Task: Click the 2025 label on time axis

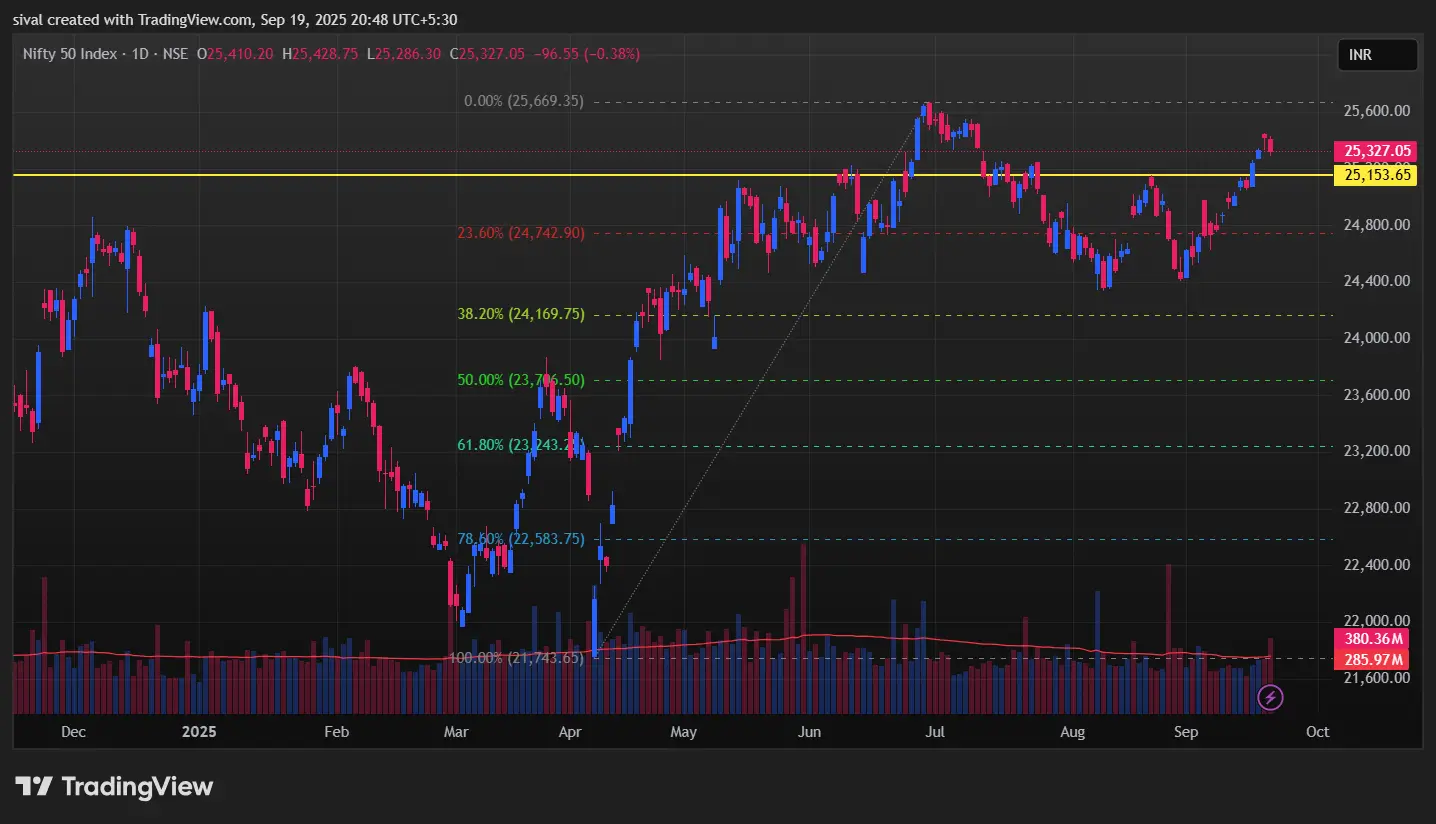Action: [x=200, y=732]
